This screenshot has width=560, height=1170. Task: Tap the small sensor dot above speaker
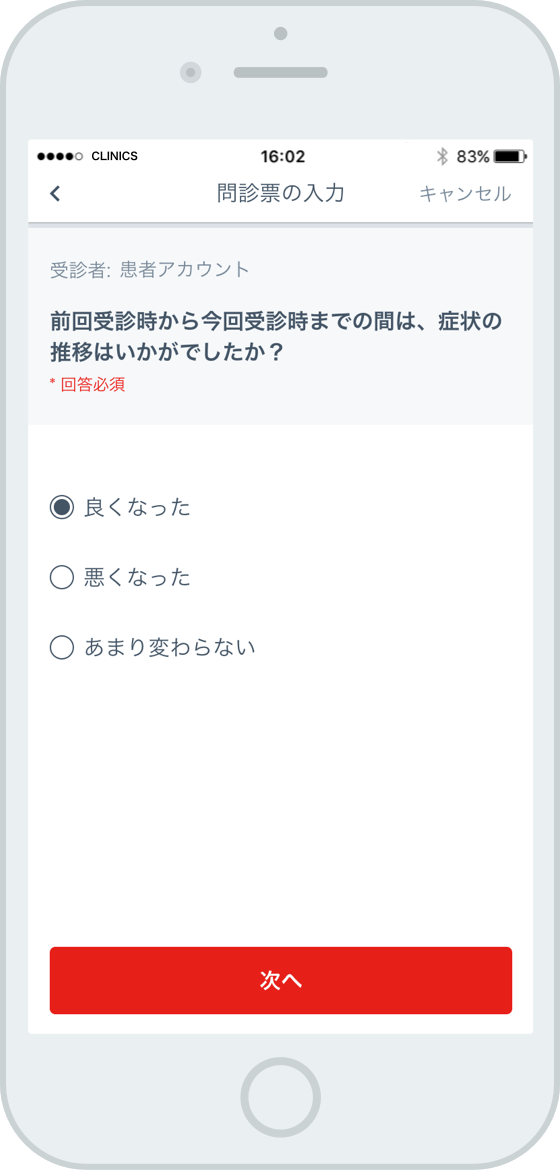pos(281,34)
